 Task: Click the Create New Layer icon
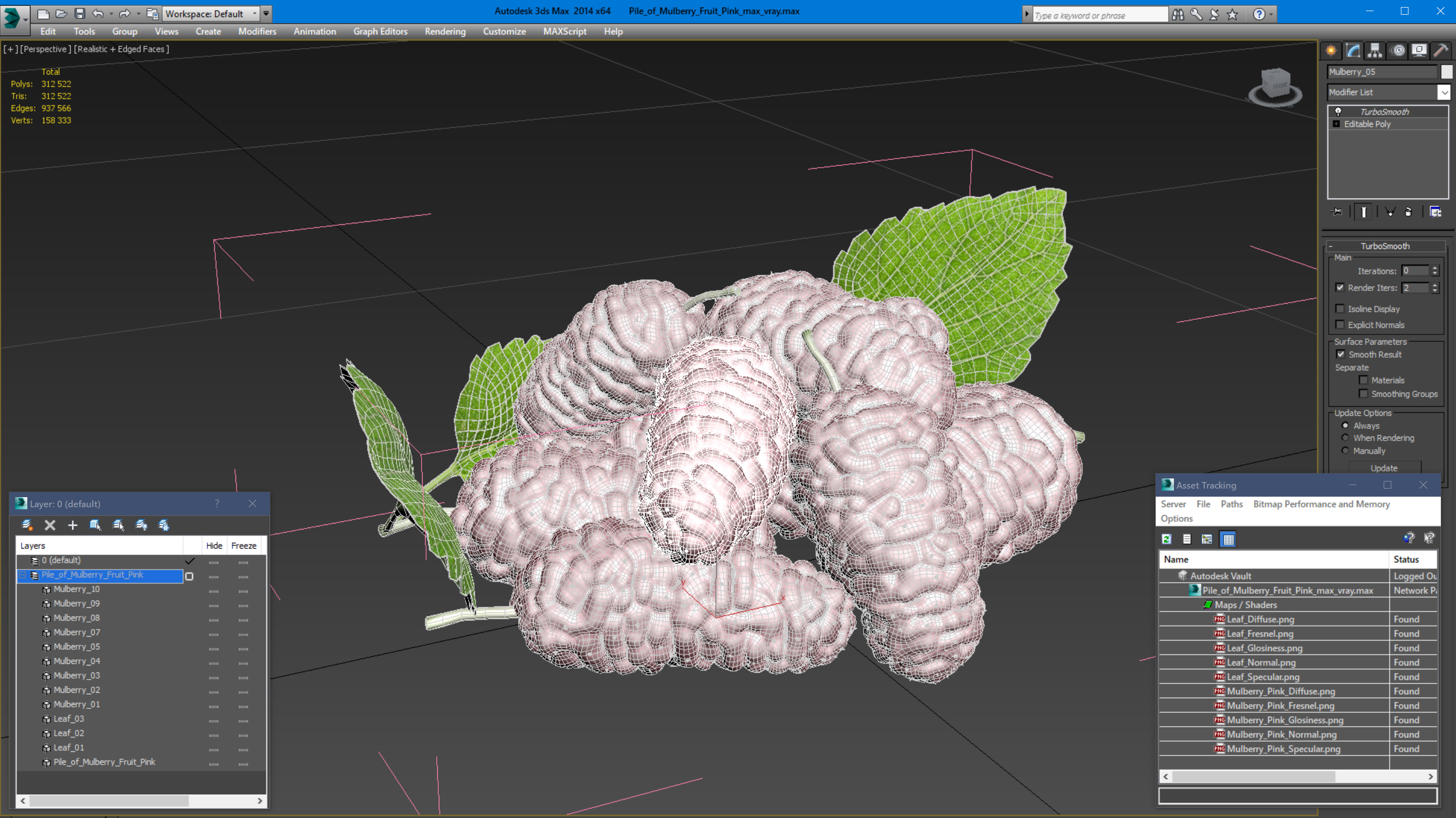point(27,525)
